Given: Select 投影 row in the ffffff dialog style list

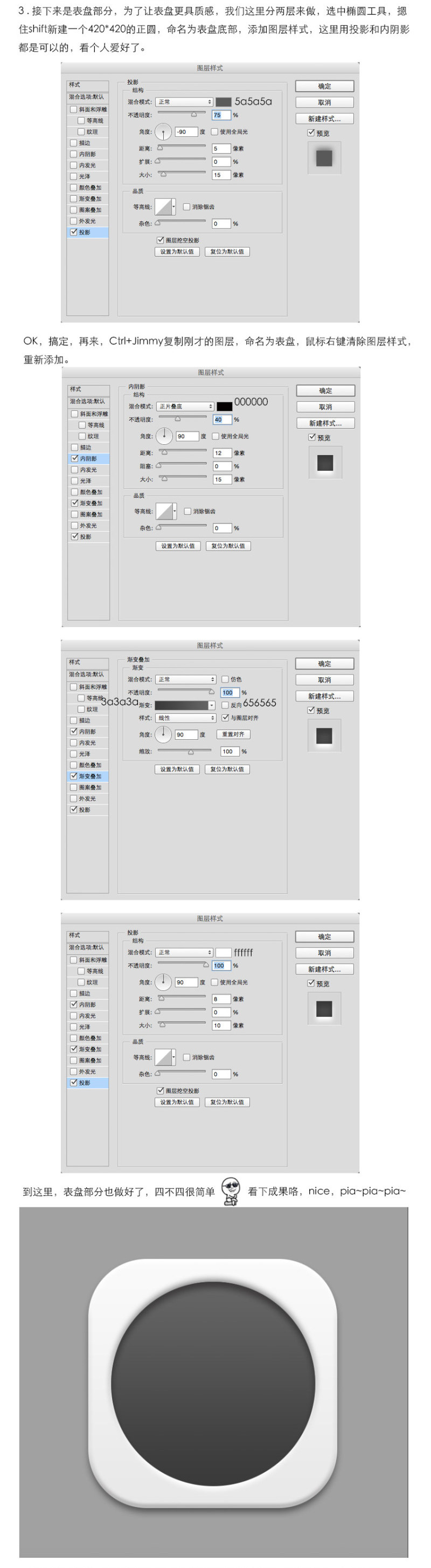Looking at the screenshot, I should [x=88, y=1082].
